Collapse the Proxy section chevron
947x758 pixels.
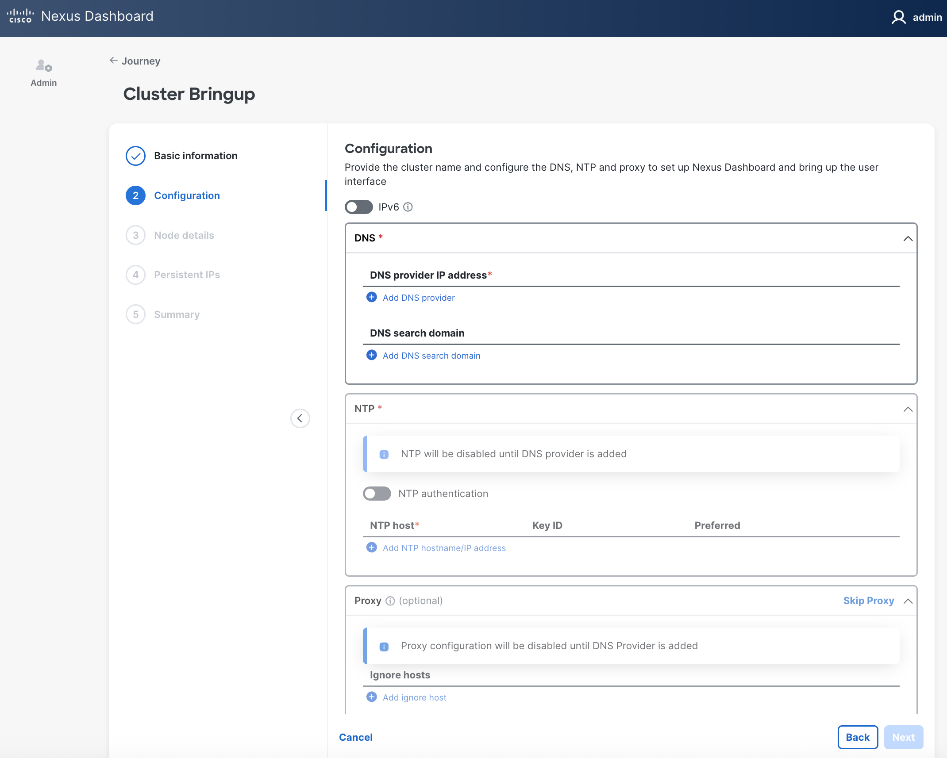tap(907, 601)
